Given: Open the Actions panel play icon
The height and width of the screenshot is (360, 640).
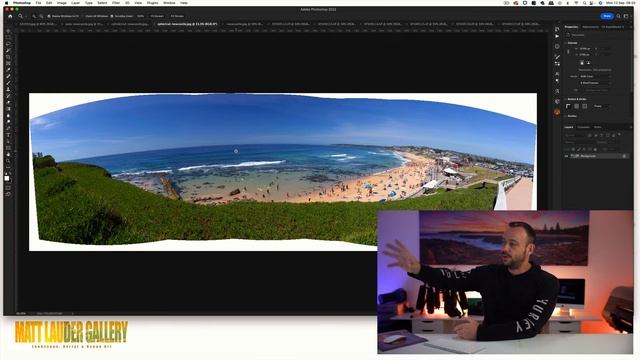Looking at the screenshot, I should [x=558, y=36].
